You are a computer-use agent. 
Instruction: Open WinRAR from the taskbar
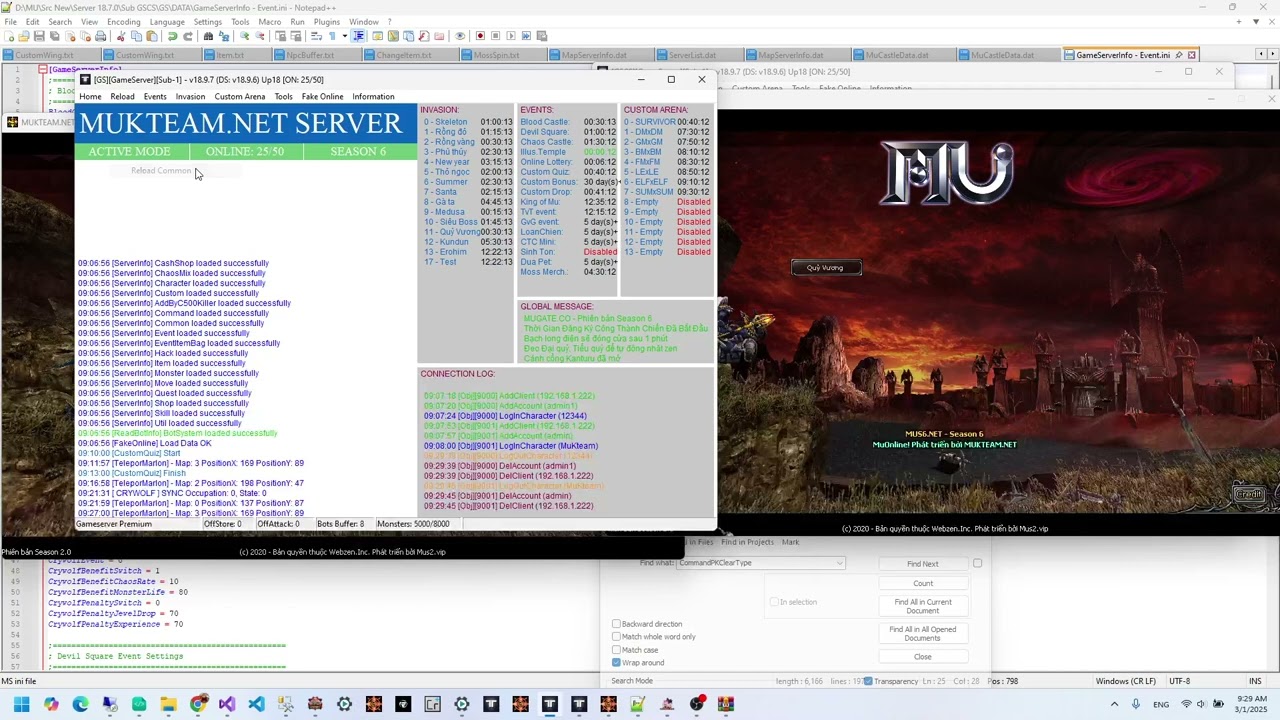725,704
